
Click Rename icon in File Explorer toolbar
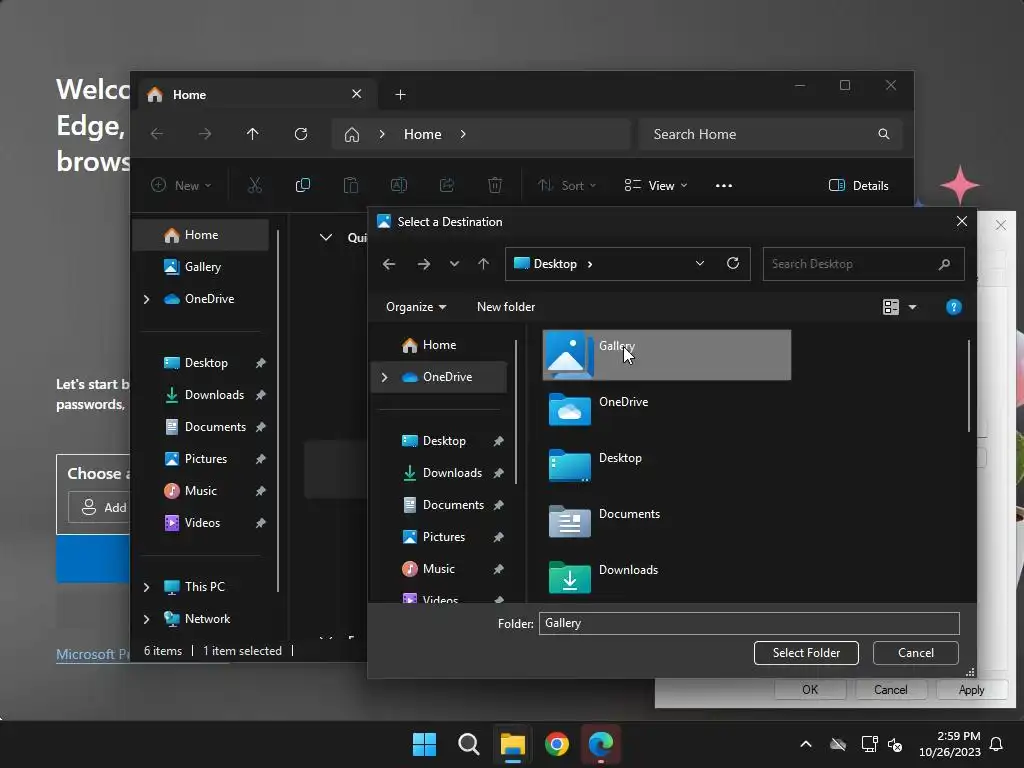pyautogui.click(x=398, y=185)
